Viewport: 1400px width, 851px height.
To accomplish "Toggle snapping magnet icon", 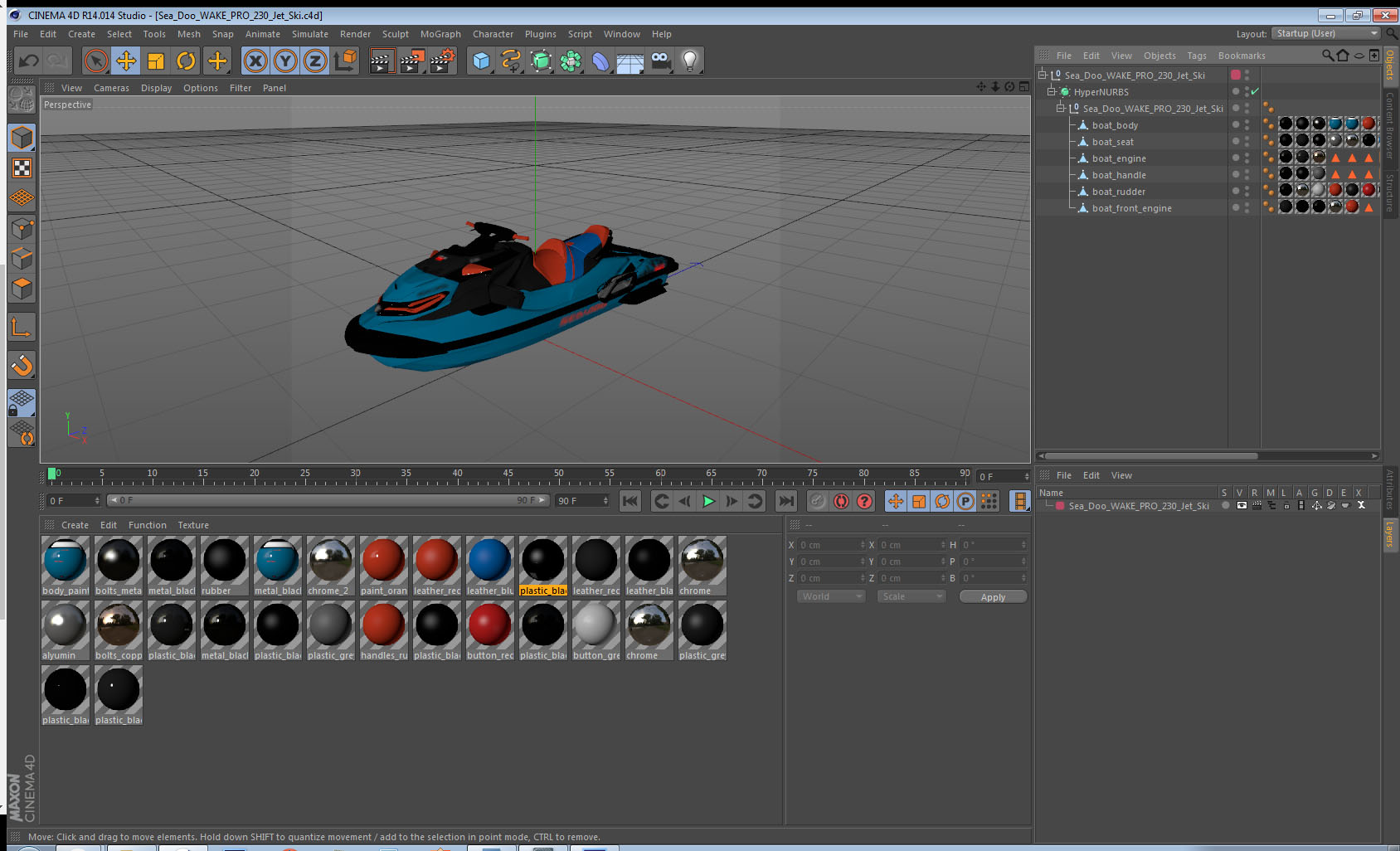I will (x=22, y=365).
